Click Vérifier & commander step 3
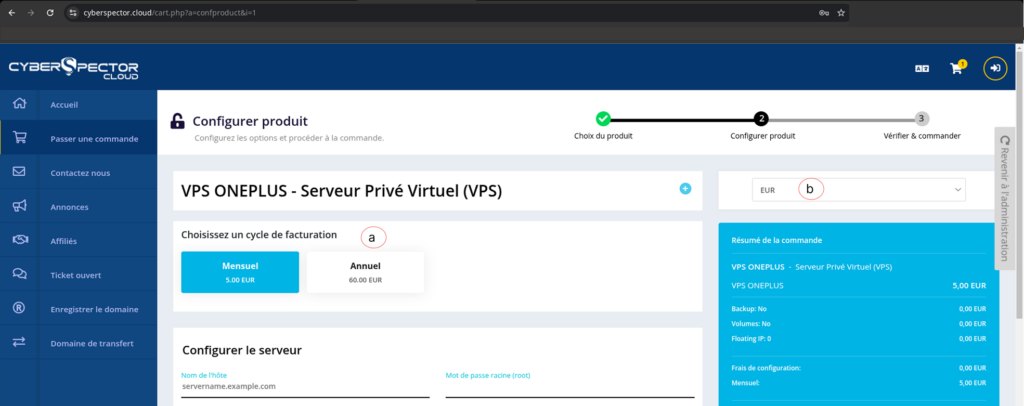This screenshot has width=1024, height=406. (x=921, y=119)
